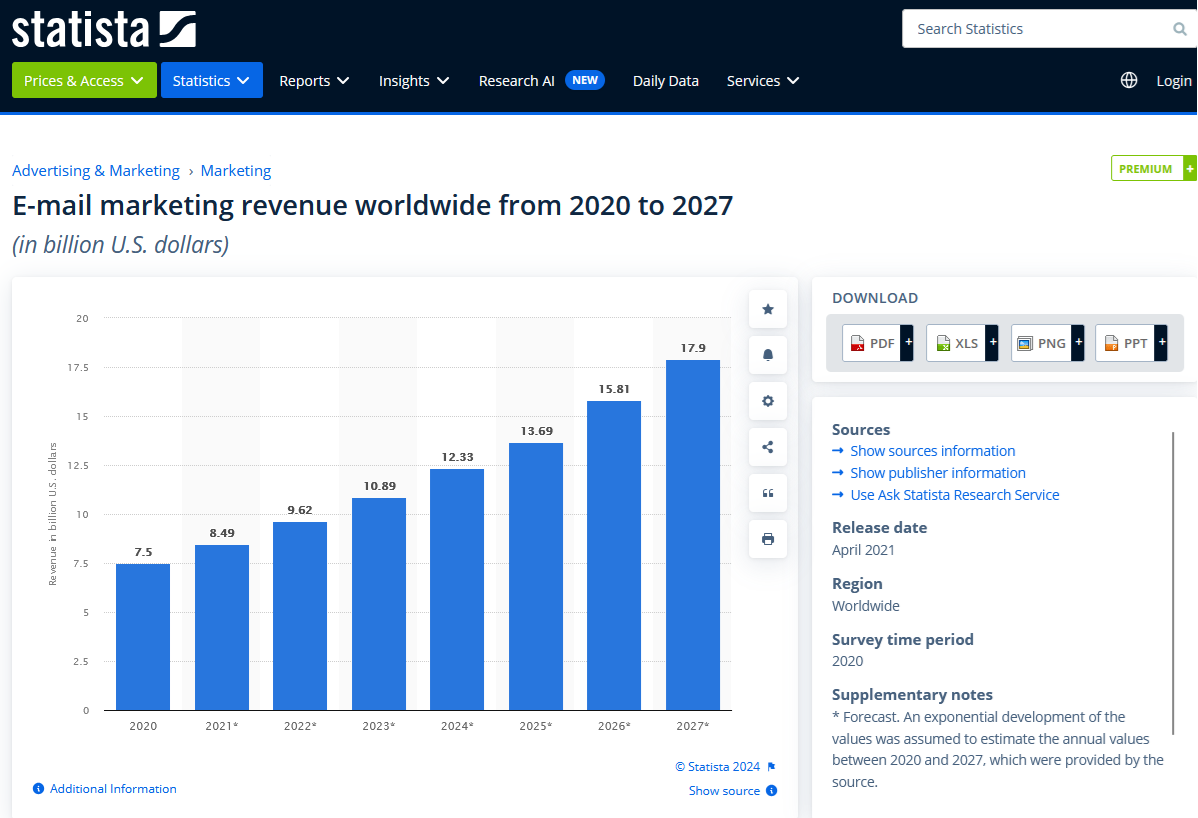Click the search magnifier icon
This screenshot has width=1198, height=818.
pyautogui.click(x=1180, y=29)
